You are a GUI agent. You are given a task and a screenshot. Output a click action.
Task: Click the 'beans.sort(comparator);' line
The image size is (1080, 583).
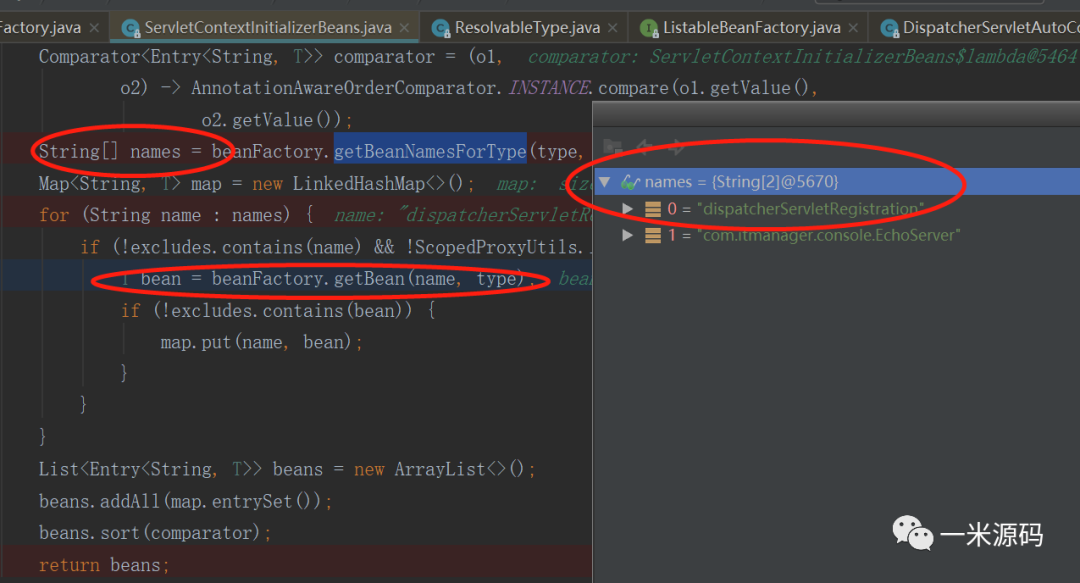(x=155, y=533)
